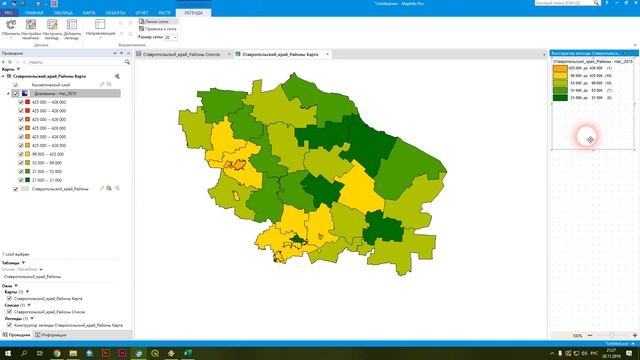Toggle Линии сетки grid lines button
Image resolution: width=640 pixels, height=360 pixels.
[158, 21]
